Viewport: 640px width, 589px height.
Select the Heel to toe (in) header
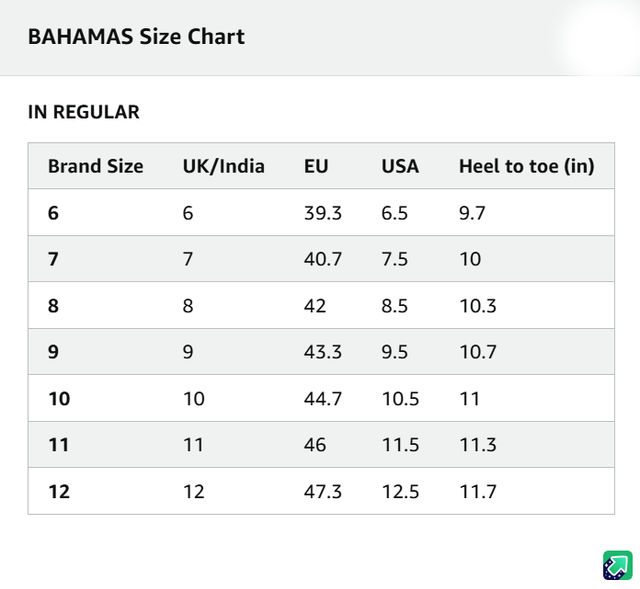(527, 166)
